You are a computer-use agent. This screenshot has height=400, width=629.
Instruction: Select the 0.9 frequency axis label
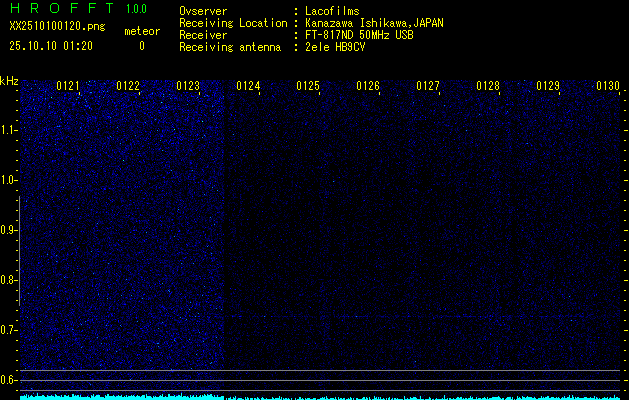click(x=9, y=230)
